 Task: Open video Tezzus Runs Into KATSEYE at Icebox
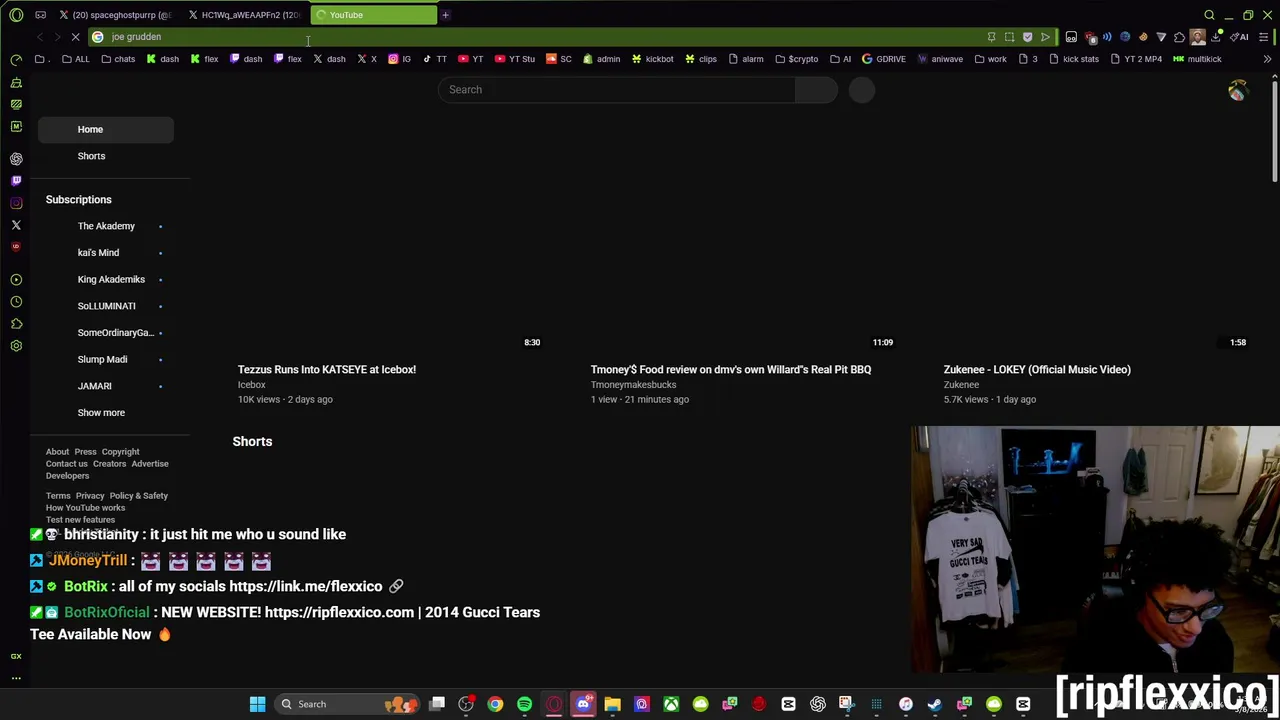327,370
